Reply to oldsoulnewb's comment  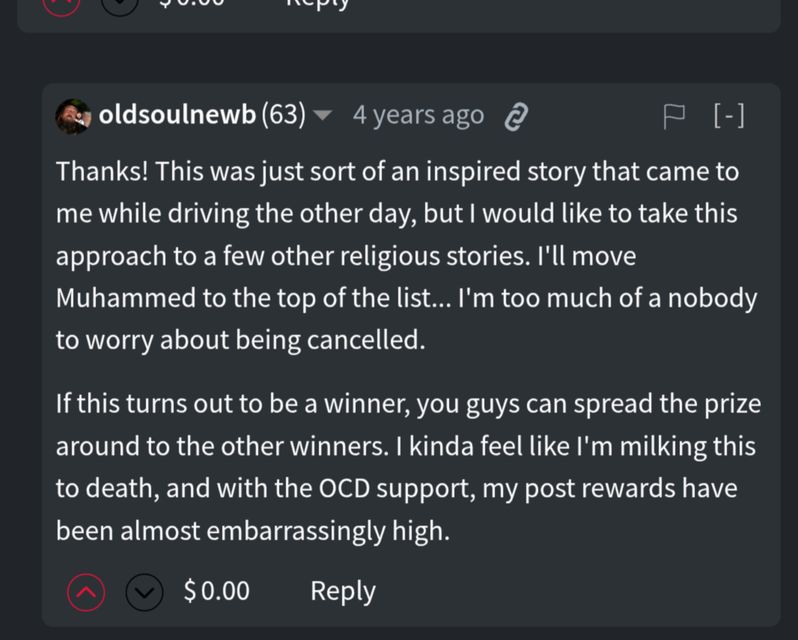pyautogui.click(x=343, y=591)
